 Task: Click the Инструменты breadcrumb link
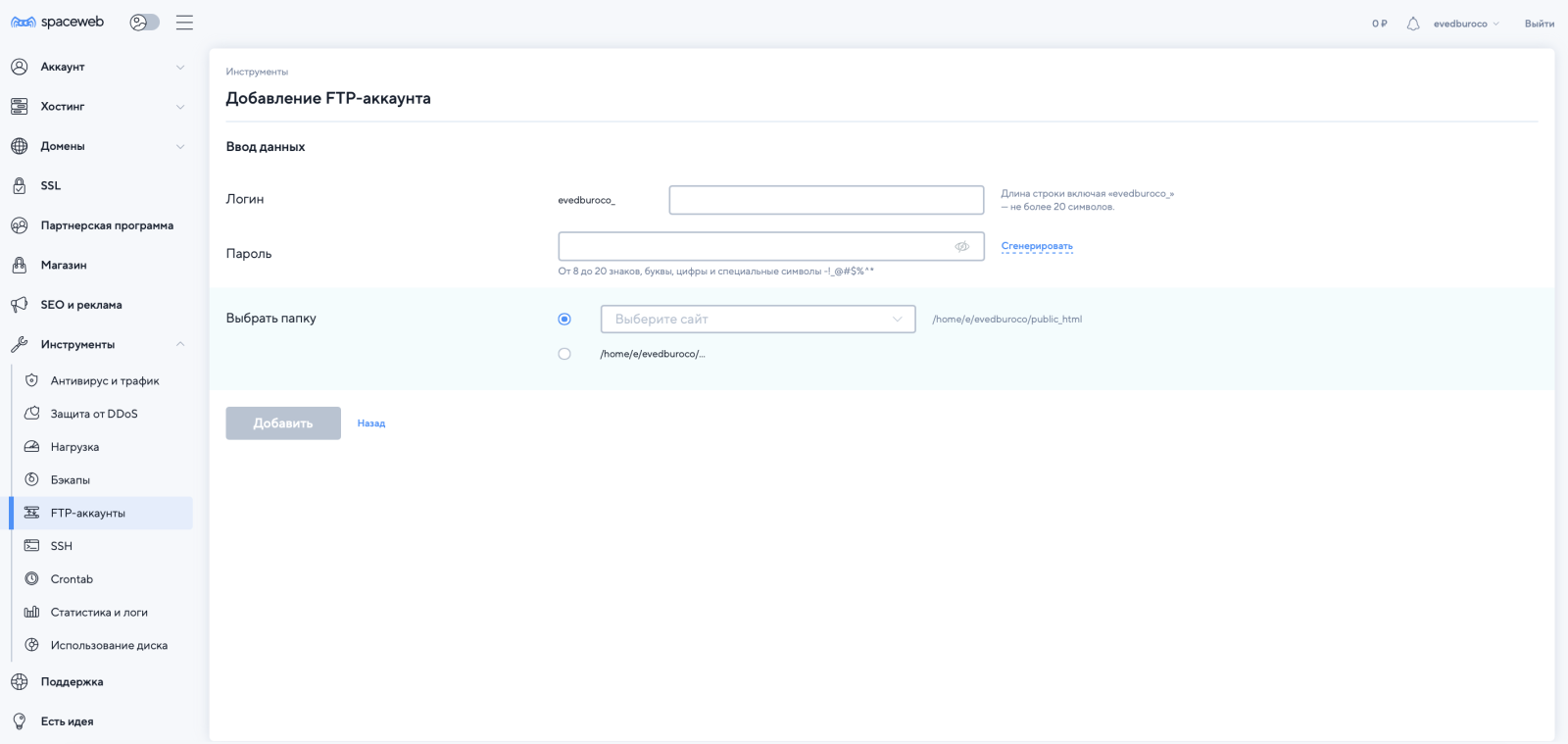click(x=257, y=72)
